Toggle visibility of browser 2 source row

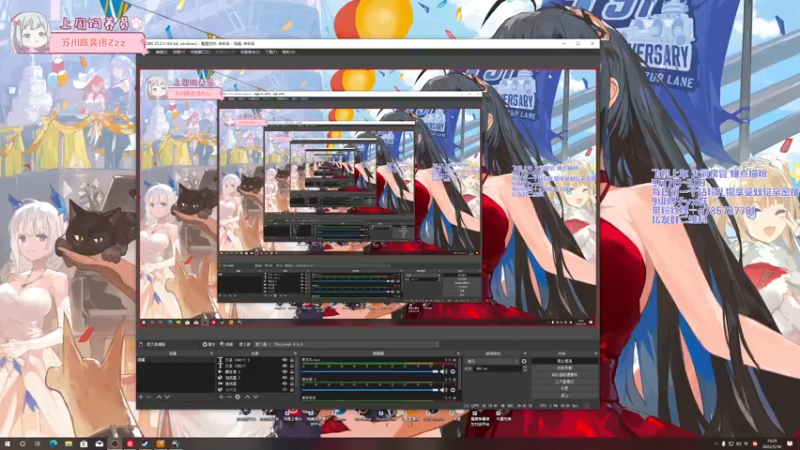[285, 378]
